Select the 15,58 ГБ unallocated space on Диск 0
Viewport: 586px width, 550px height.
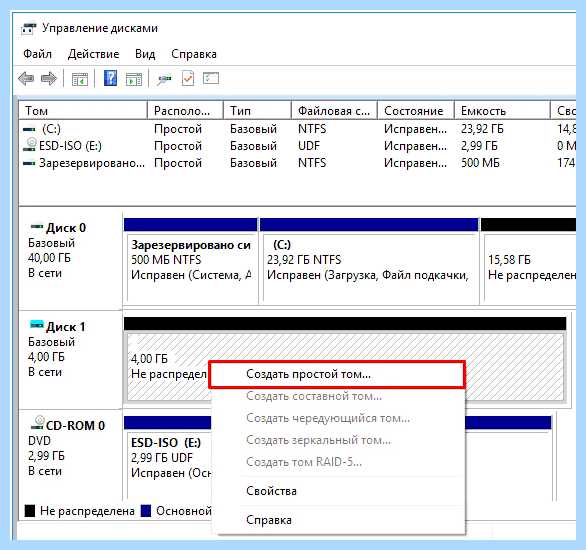(528, 261)
